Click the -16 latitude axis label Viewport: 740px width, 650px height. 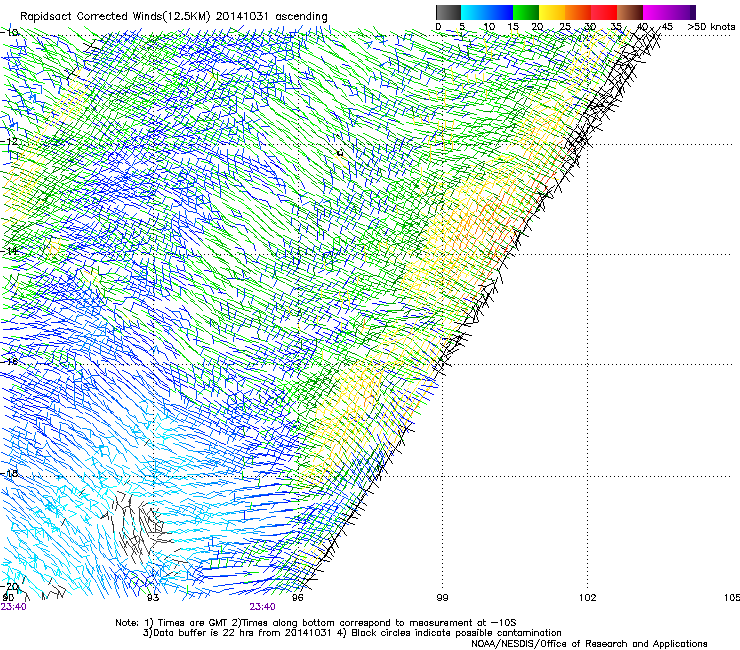click(10, 362)
